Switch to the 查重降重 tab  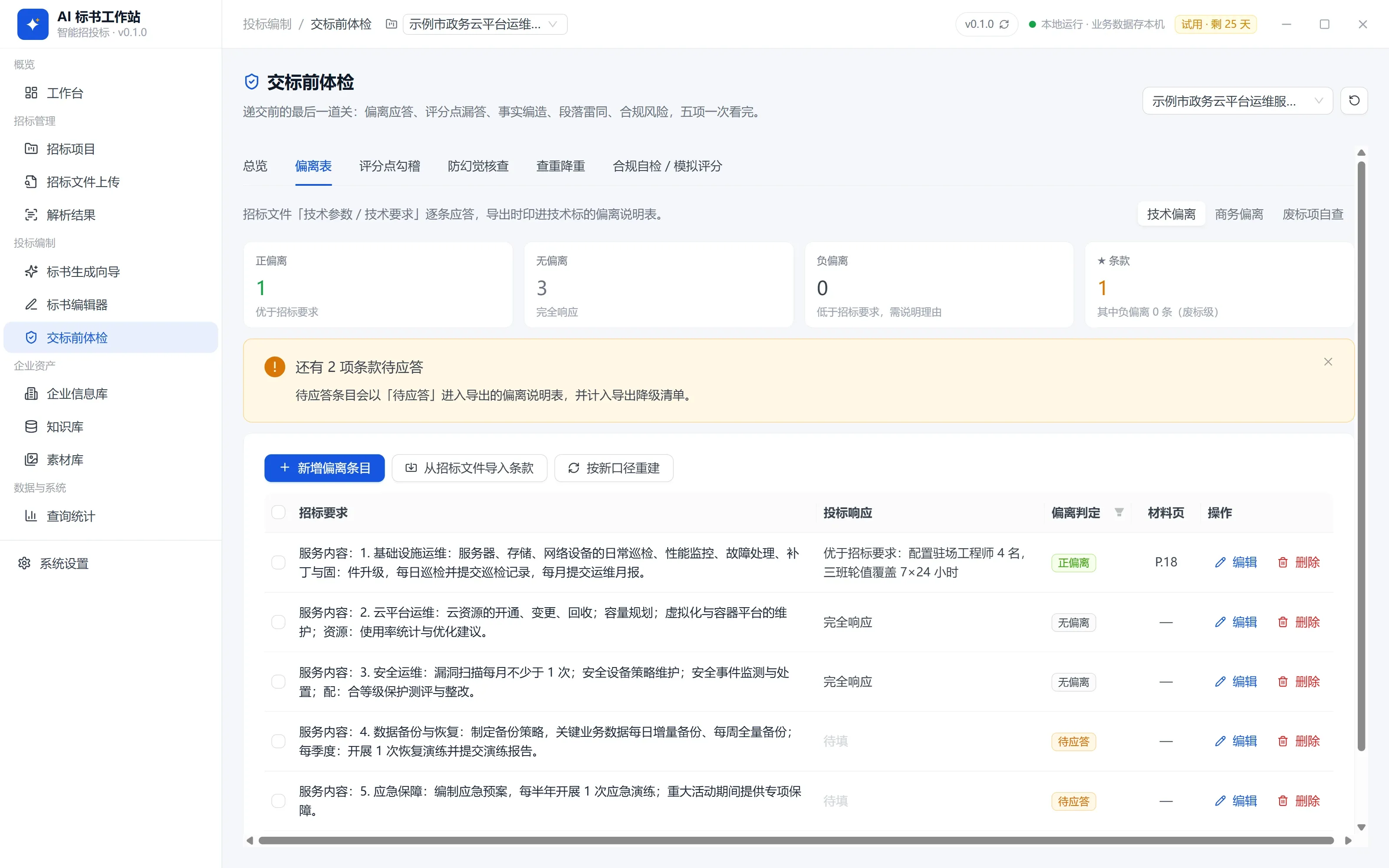point(561,167)
